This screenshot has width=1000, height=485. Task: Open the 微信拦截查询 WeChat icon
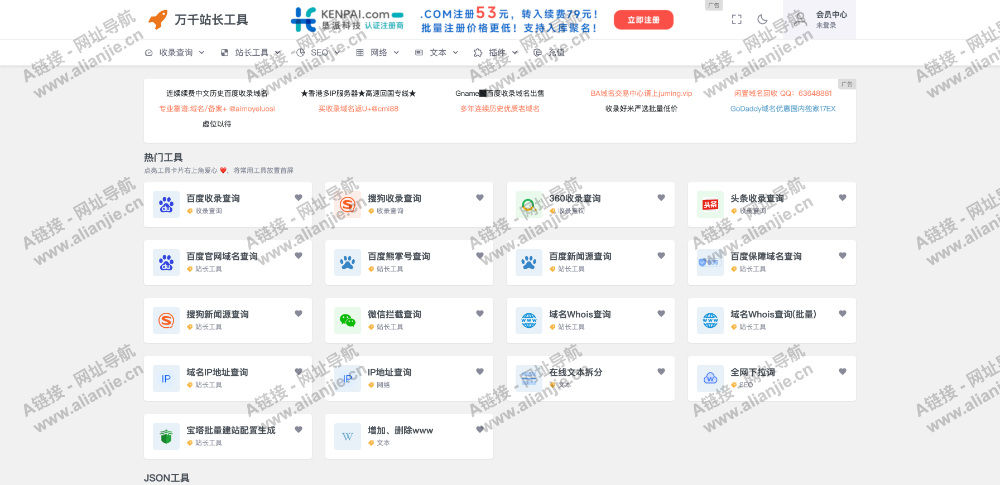348,320
